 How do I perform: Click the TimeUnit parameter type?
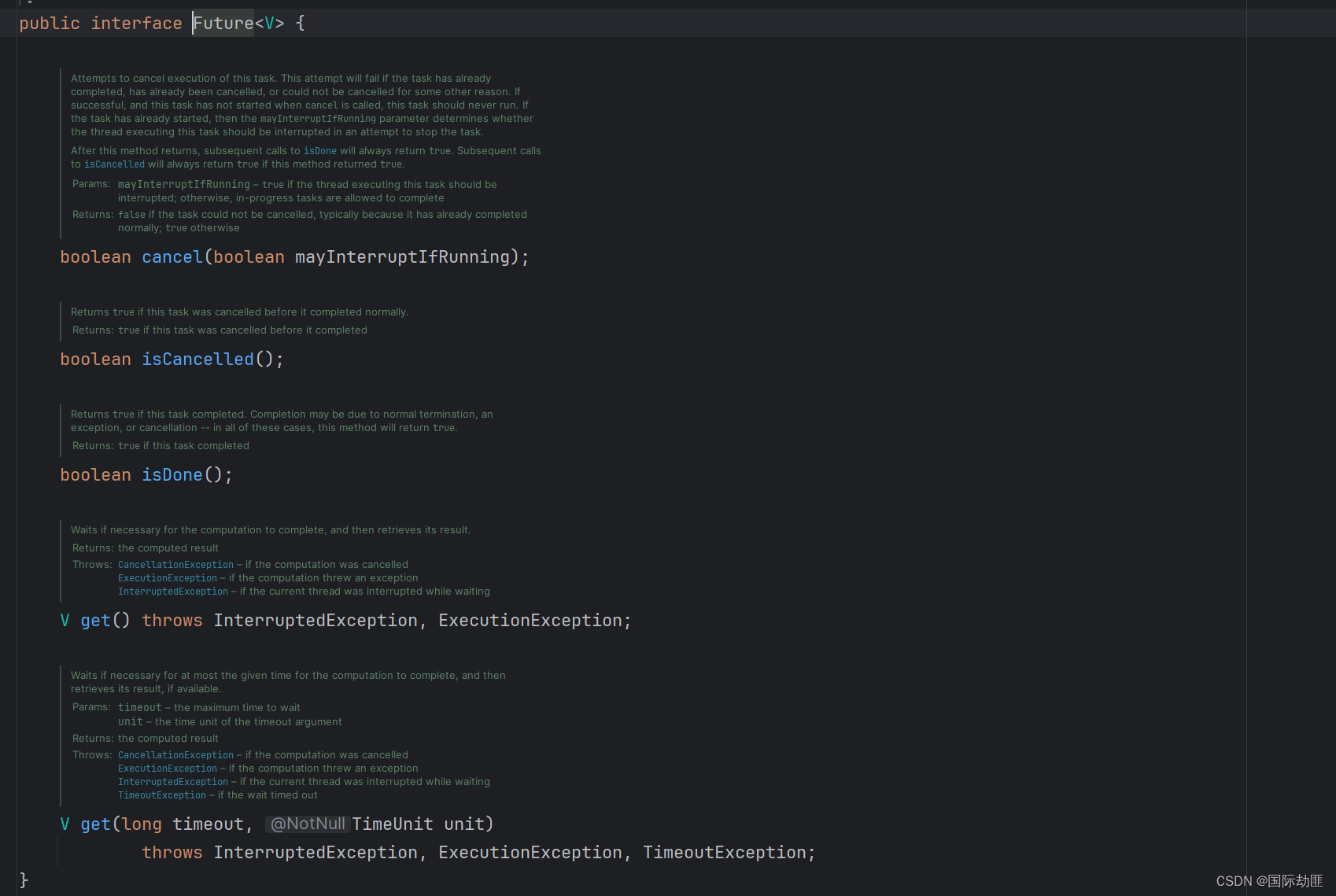coord(393,824)
